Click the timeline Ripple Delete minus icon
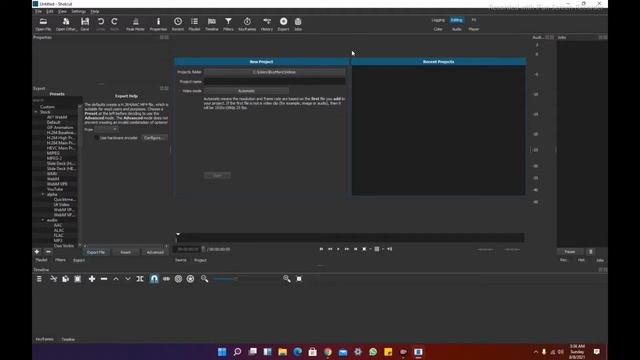 (104, 279)
